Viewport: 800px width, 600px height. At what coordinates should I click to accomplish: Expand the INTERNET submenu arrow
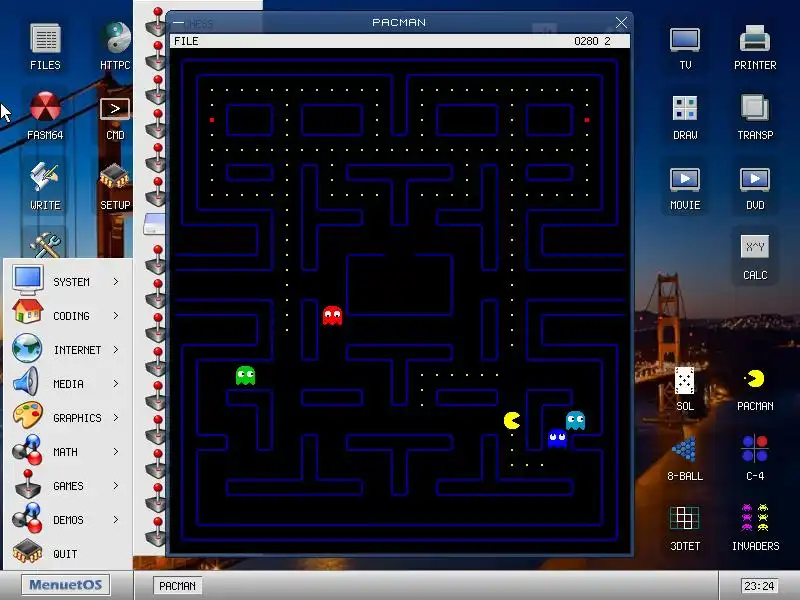[116, 350]
